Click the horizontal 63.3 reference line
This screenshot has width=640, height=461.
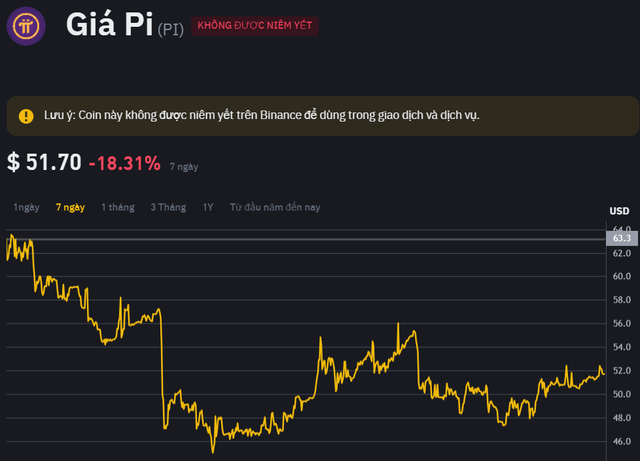click(300, 239)
